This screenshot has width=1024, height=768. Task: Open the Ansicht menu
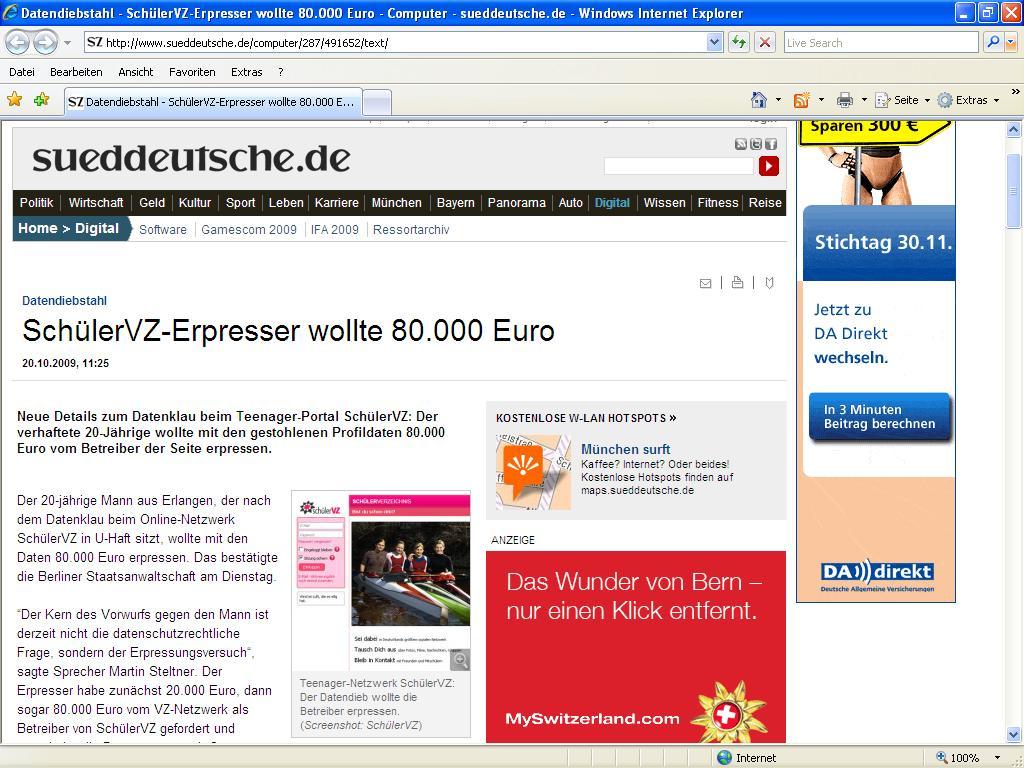click(136, 72)
